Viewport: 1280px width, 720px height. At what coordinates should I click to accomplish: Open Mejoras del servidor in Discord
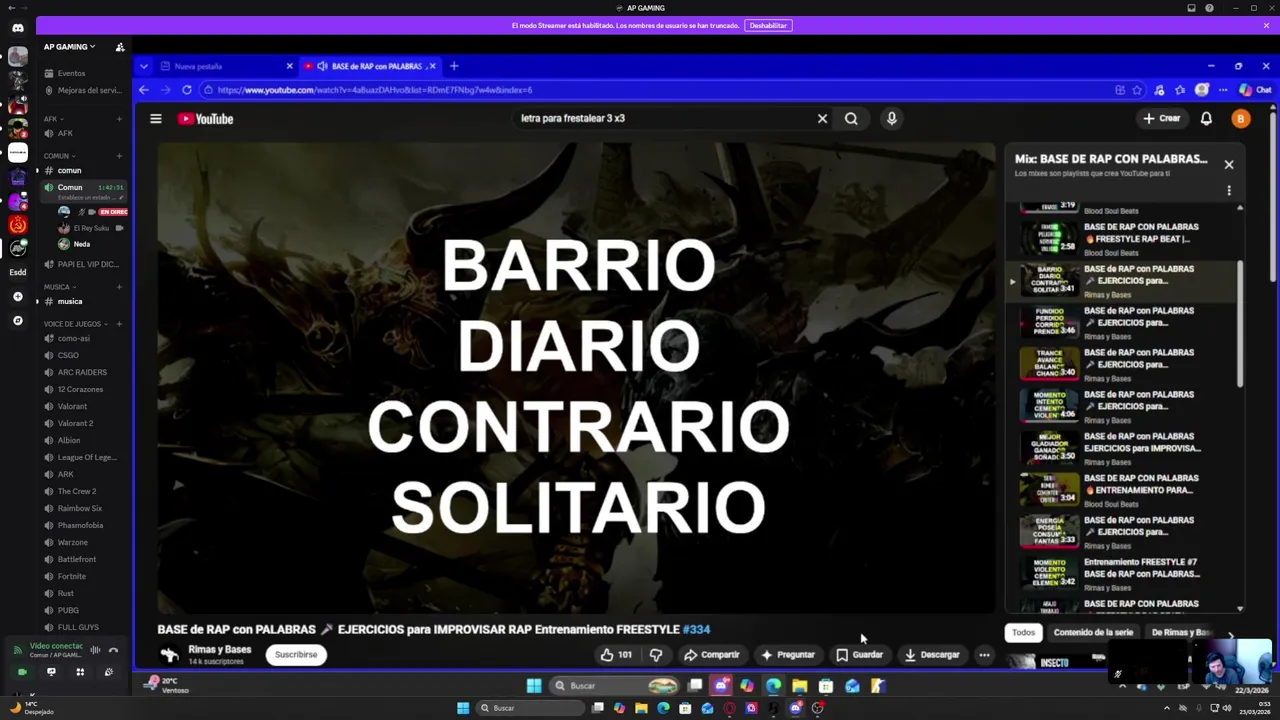click(83, 90)
